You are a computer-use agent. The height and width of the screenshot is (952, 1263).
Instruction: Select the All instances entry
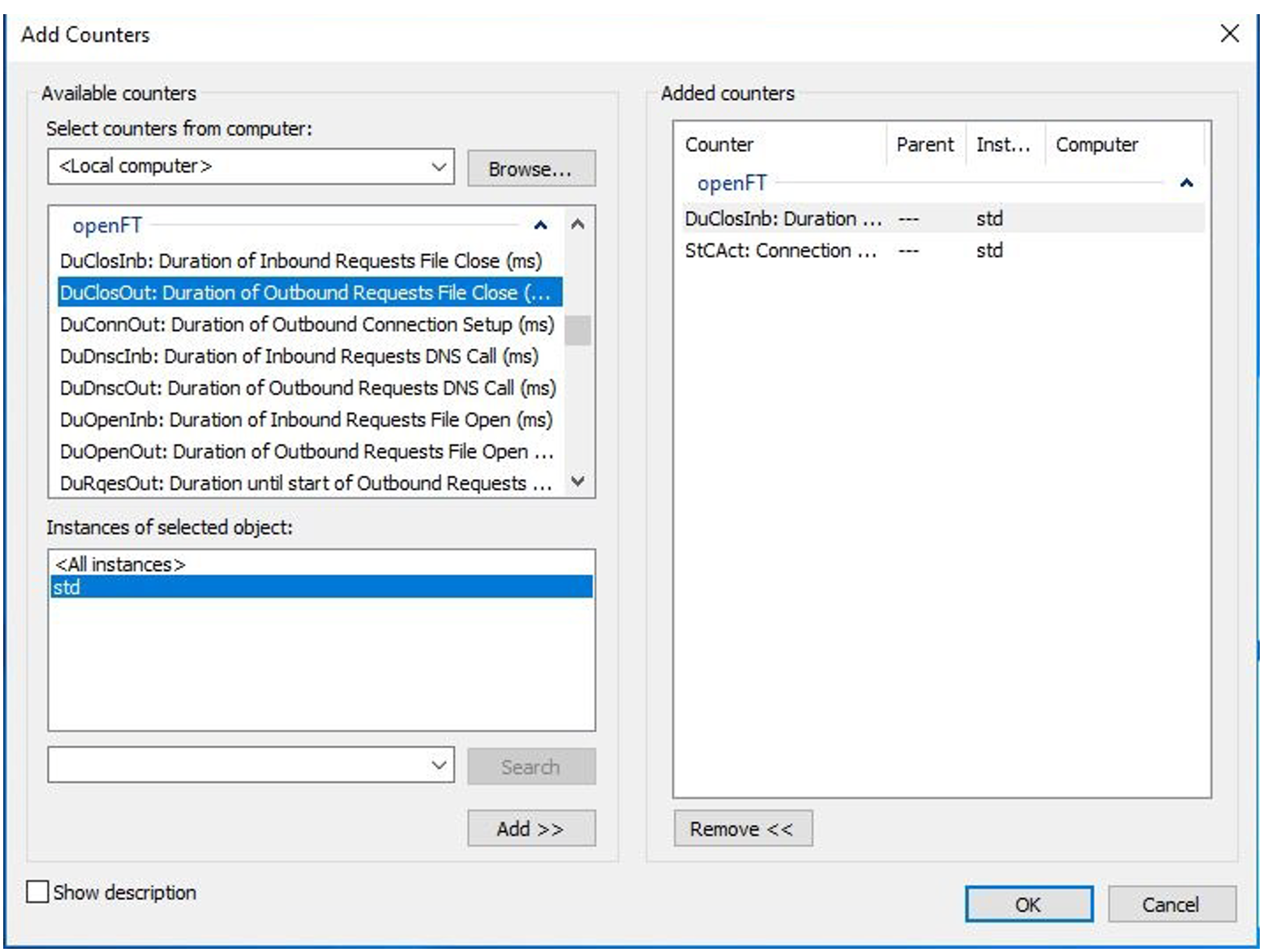[121, 565]
